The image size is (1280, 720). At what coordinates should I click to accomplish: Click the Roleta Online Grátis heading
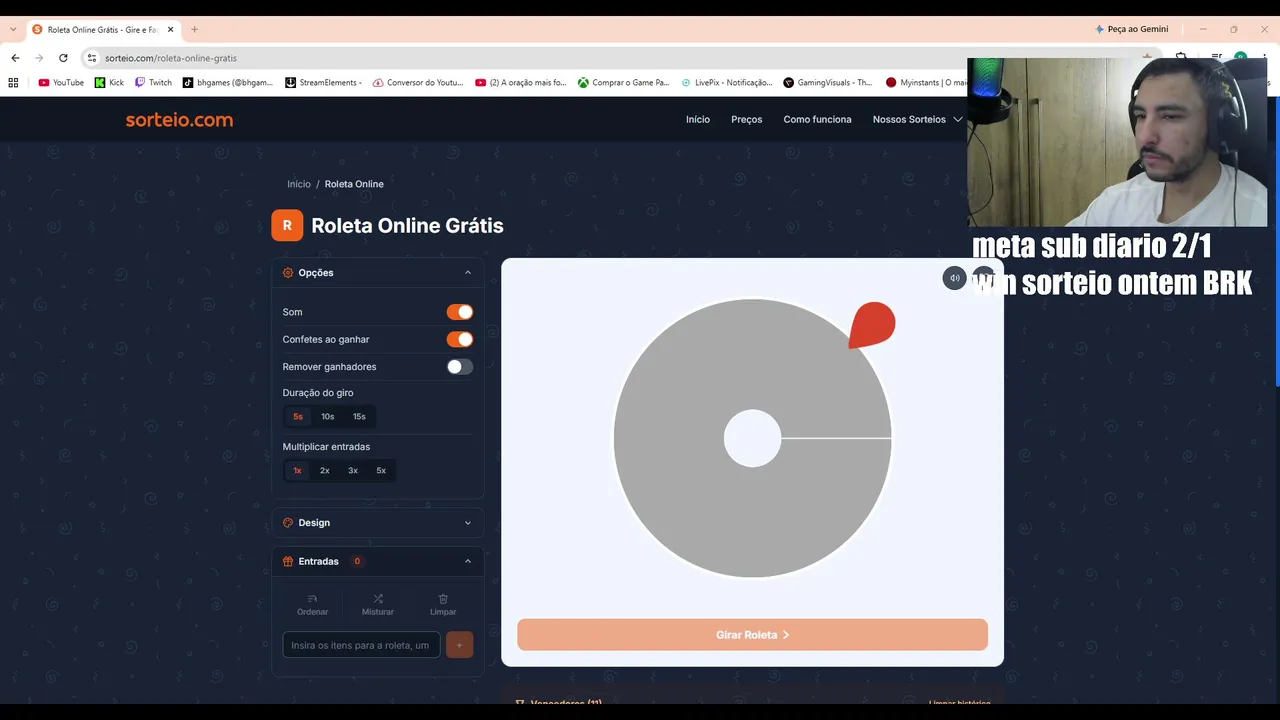tap(407, 226)
